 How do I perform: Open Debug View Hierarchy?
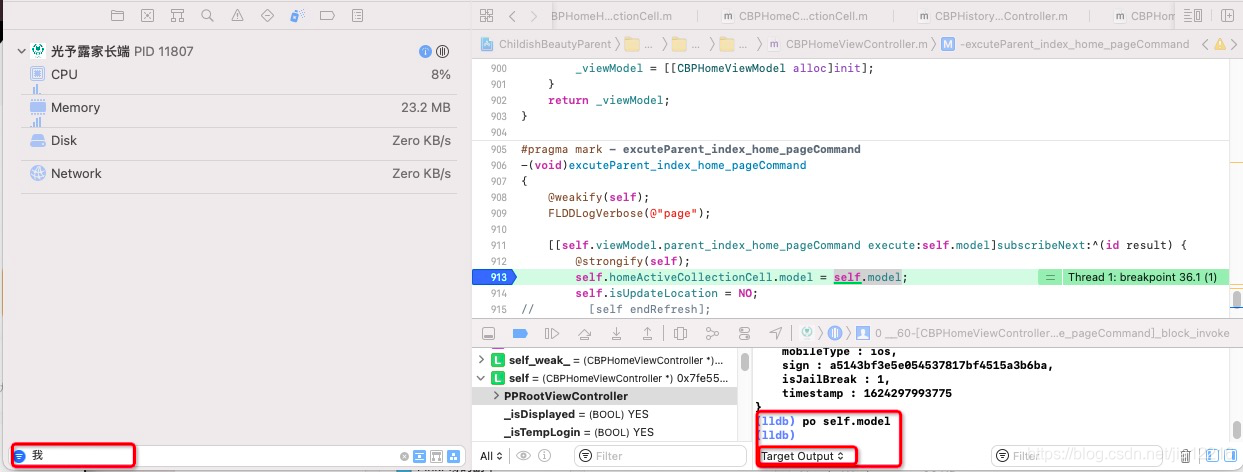point(679,333)
